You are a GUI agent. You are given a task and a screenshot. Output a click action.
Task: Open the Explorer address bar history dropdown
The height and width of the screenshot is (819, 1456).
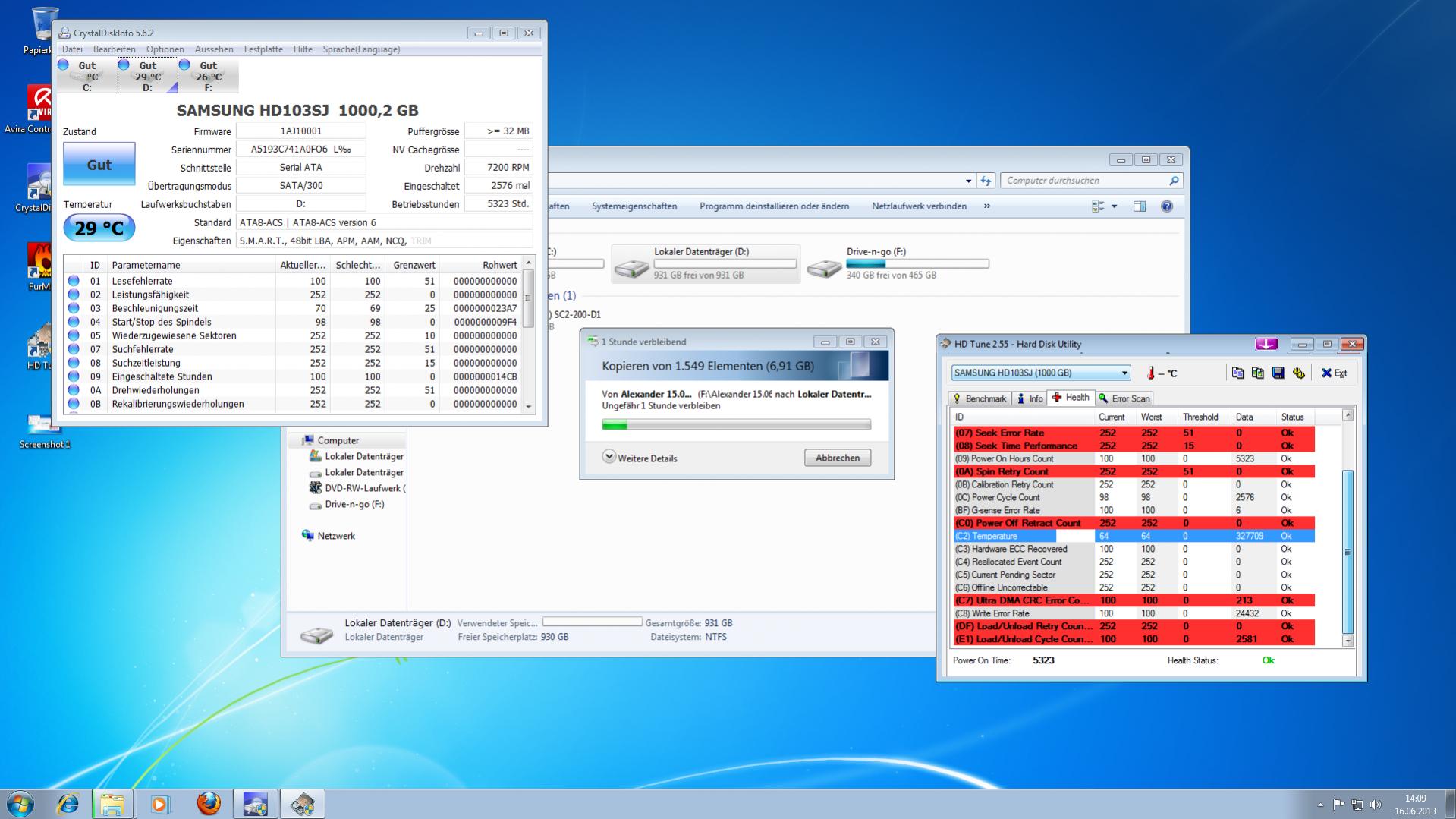click(968, 181)
